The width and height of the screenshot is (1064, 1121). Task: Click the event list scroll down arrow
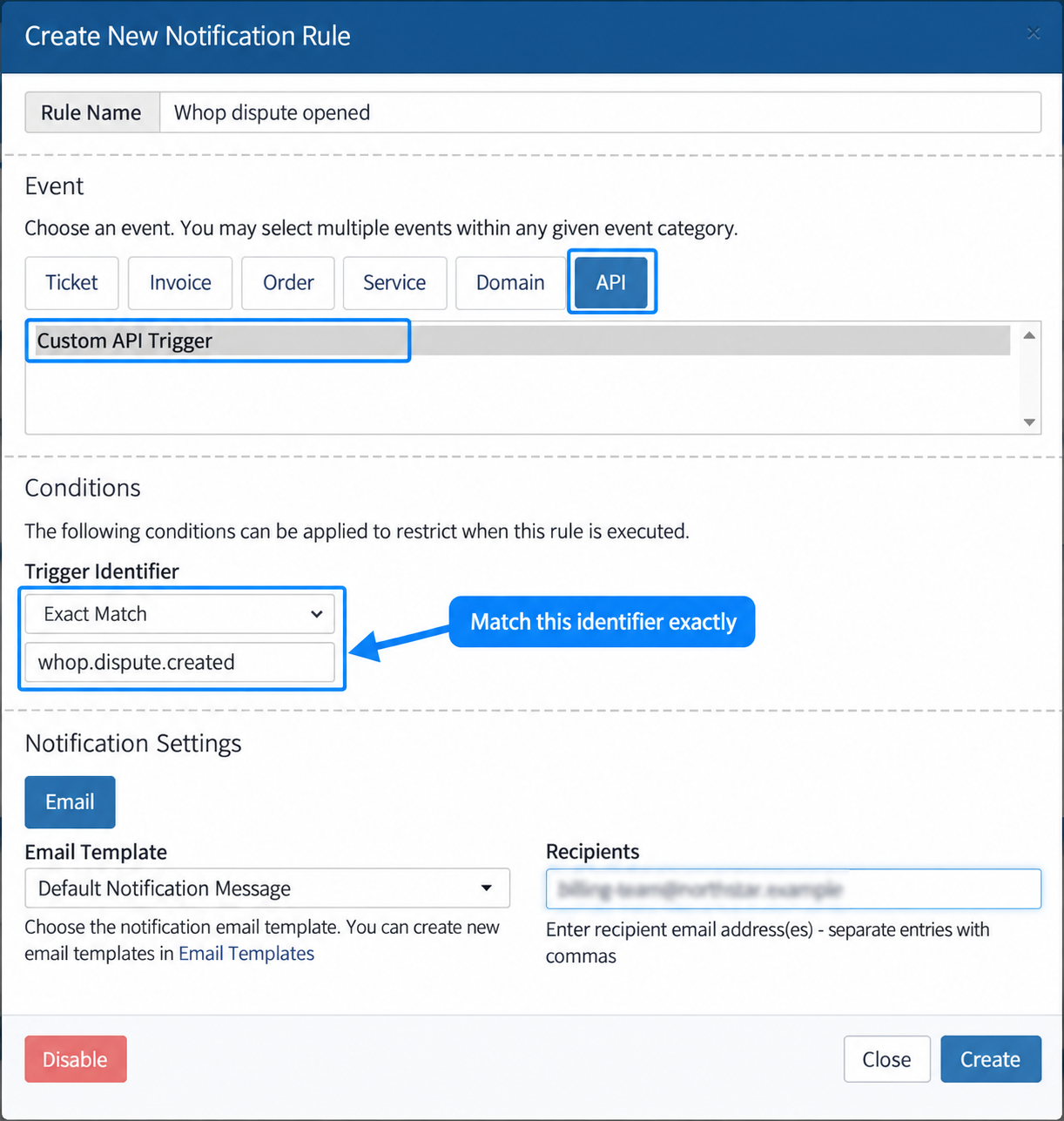click(x=1029, y=422)
